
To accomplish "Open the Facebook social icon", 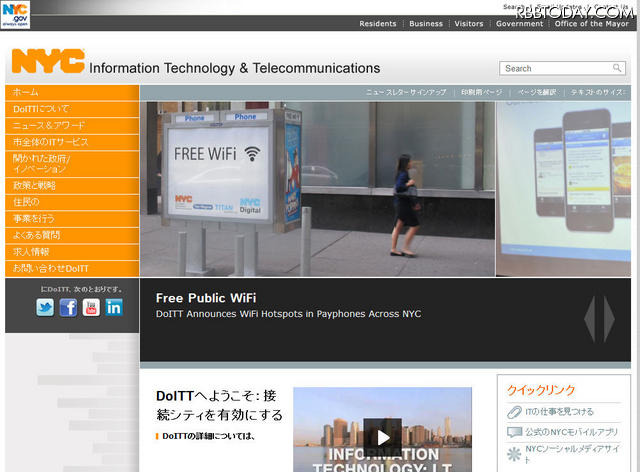I will (x=68, y=308).
